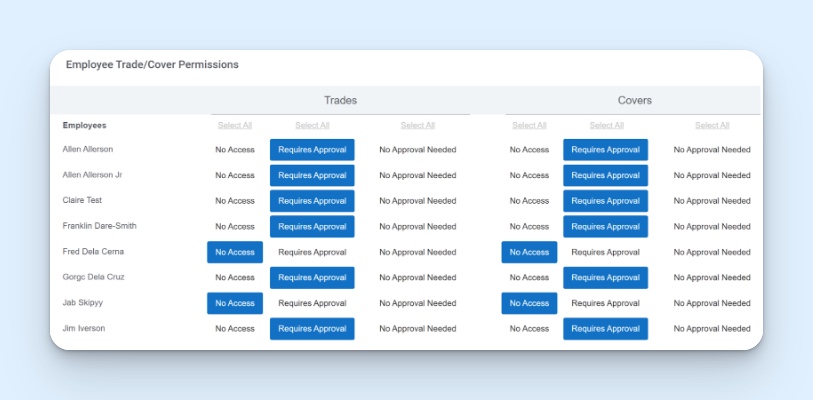The width and height of the screenshot is (813, 400).
Task: Set Fred Dela Cerna Covers to Requires Approval
Action: (x=605, y=252)
